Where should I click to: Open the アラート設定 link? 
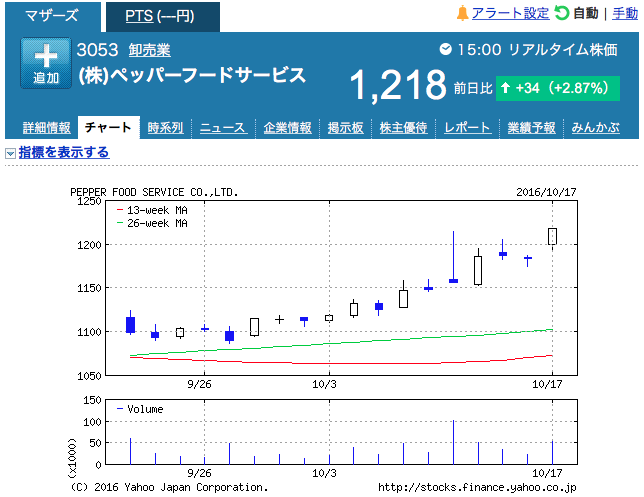511,14
